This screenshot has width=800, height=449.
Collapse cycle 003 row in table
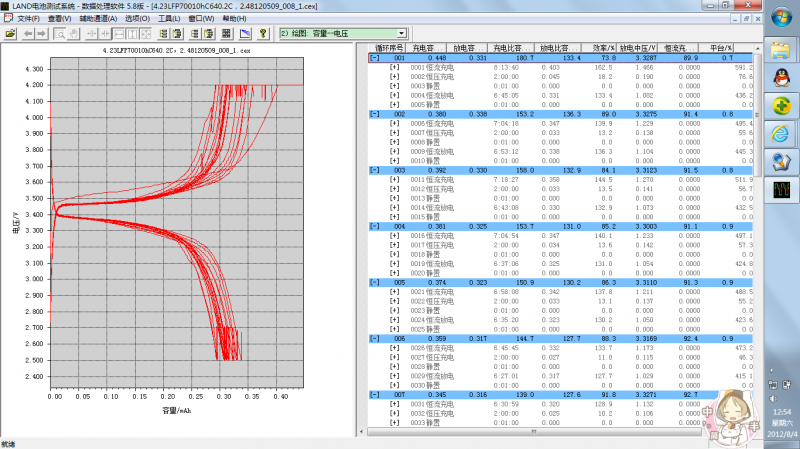pyautogui.click(x=375, y=170)
